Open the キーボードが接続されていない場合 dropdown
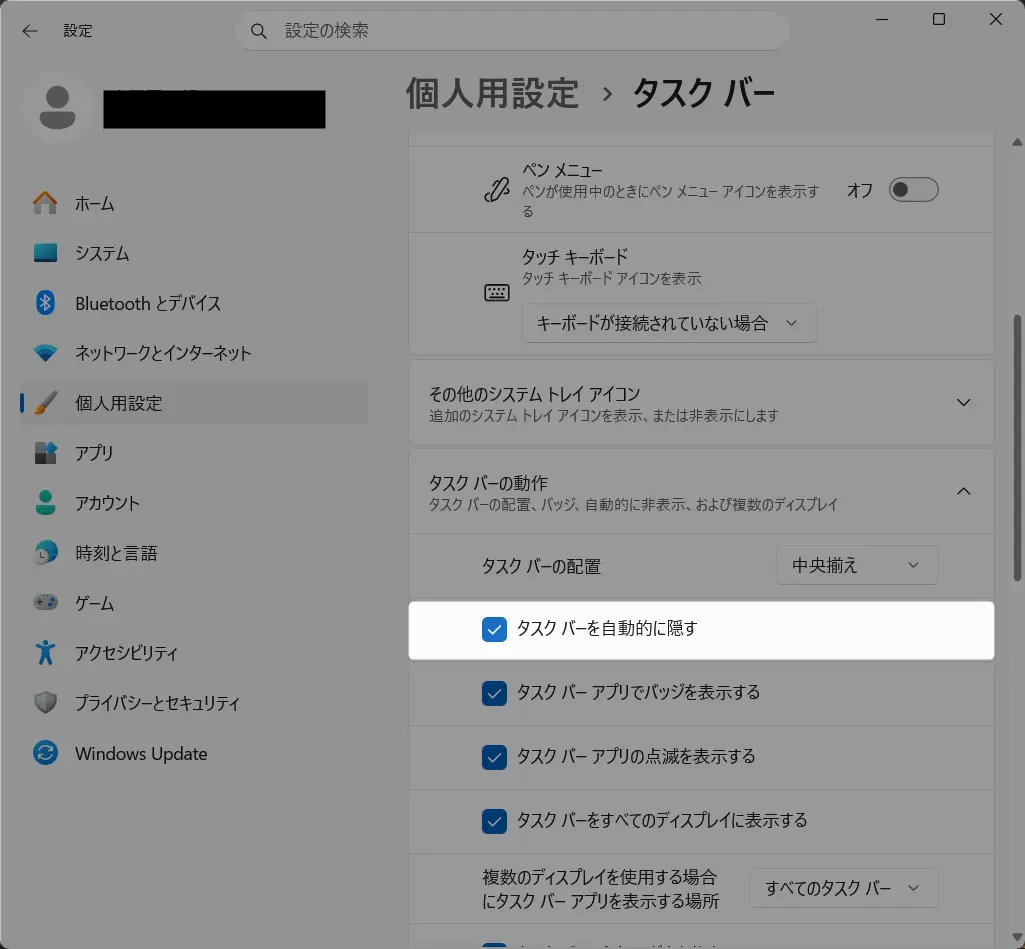This screenshot has width=1025, height=949. click(668, 323)
